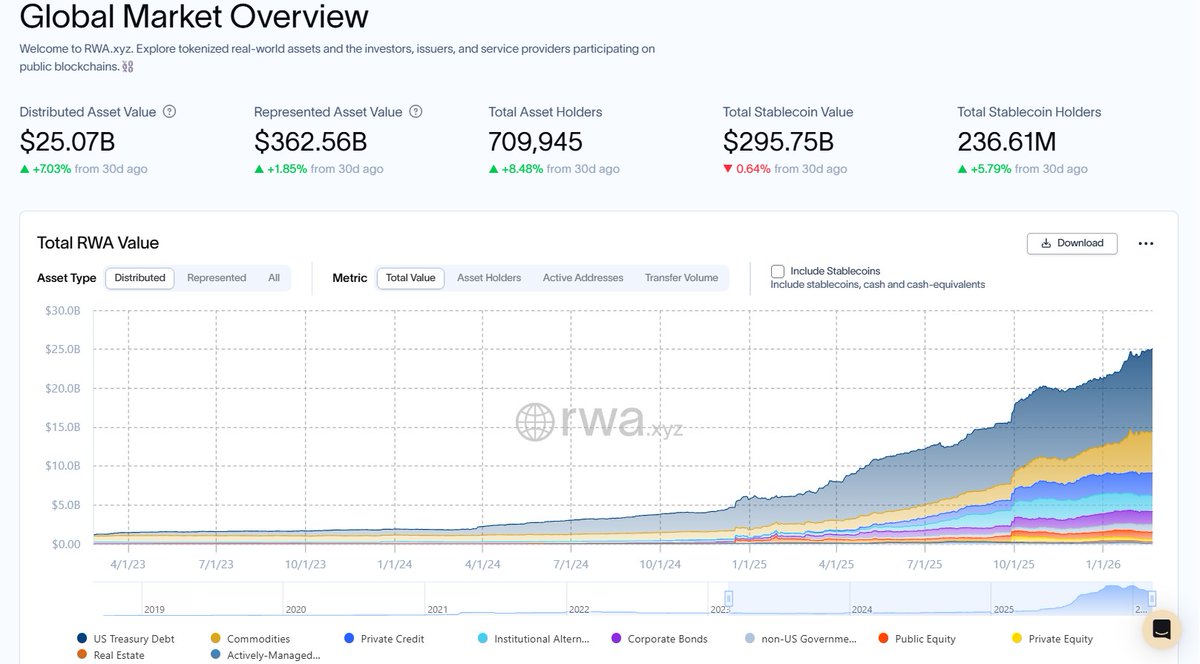This screenshot has width=1200, height=664.
Task: Select the Distributed asset type
Action: tap(140, 278)
